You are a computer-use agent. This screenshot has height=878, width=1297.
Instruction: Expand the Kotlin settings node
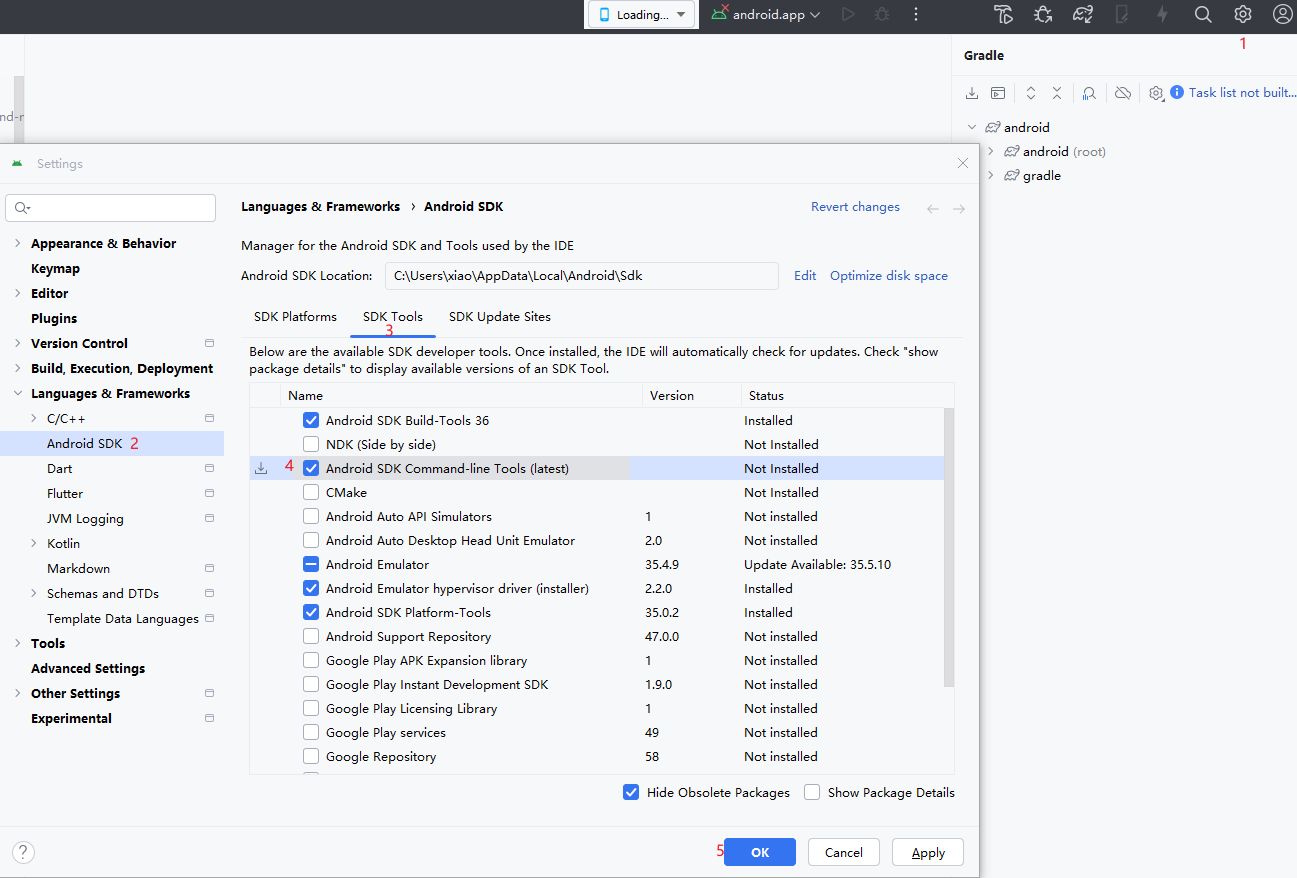click(33, 543)
